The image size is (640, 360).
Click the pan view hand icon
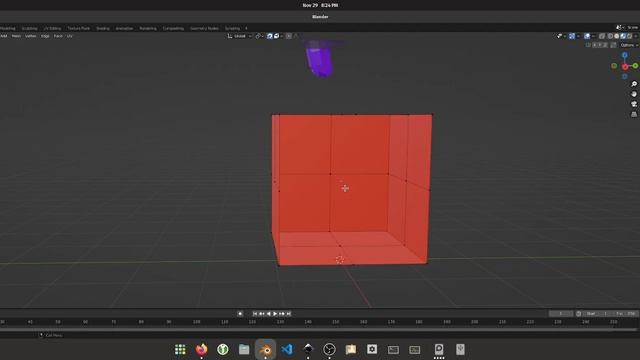[634, 94]
